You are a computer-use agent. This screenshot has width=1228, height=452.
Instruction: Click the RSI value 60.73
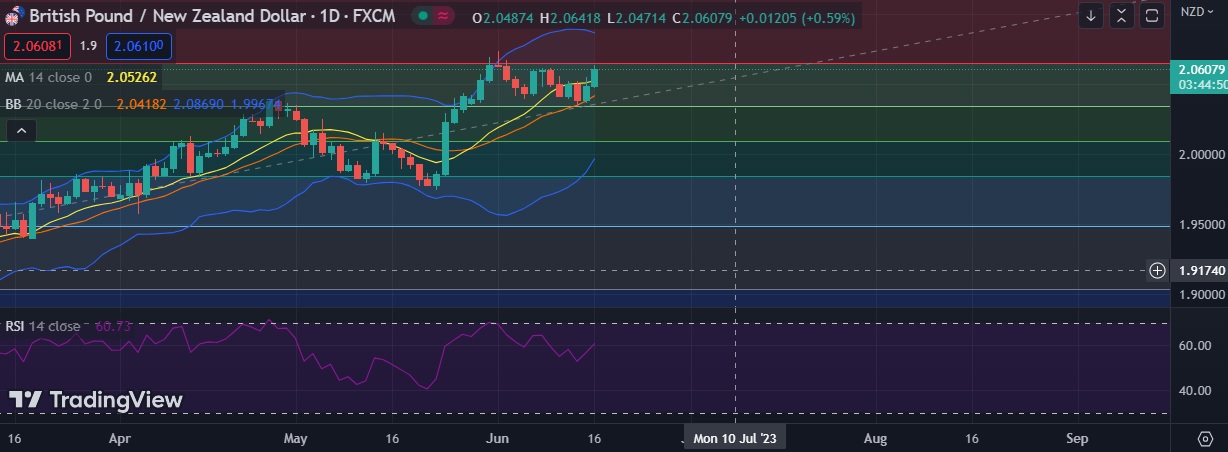(x=113, y=326)
